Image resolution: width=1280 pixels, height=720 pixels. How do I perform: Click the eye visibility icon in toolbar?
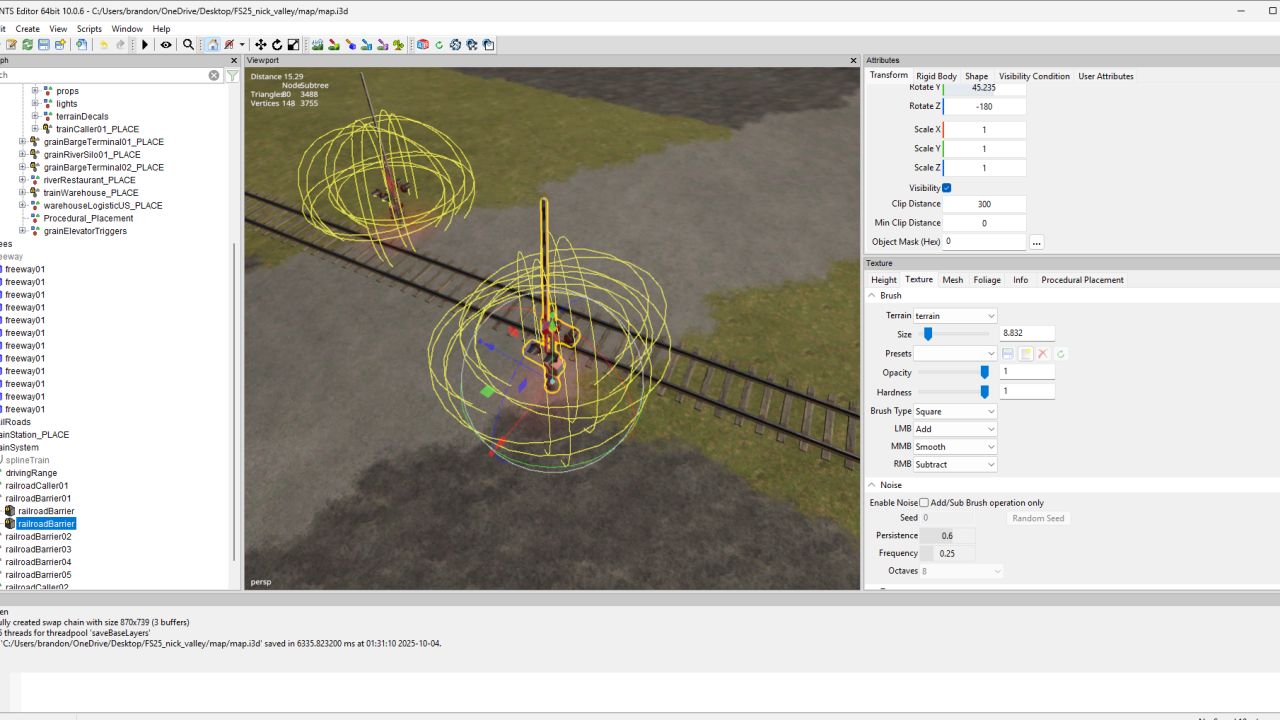[166, 45]
